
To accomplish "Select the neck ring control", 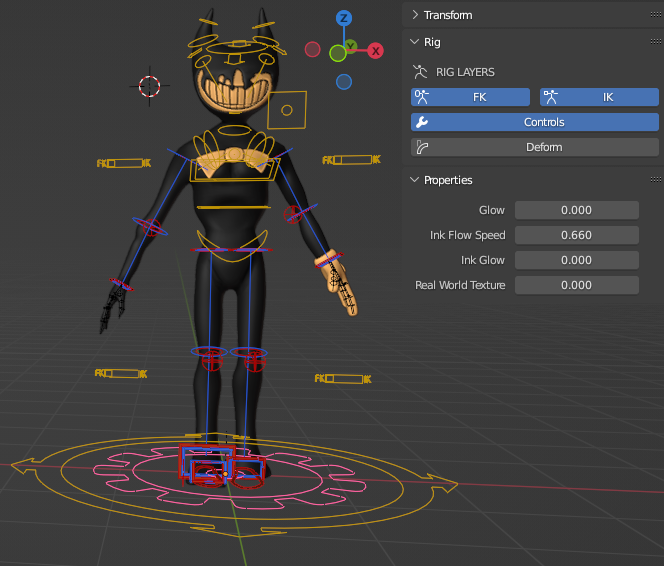I will [x=235, y=130].
